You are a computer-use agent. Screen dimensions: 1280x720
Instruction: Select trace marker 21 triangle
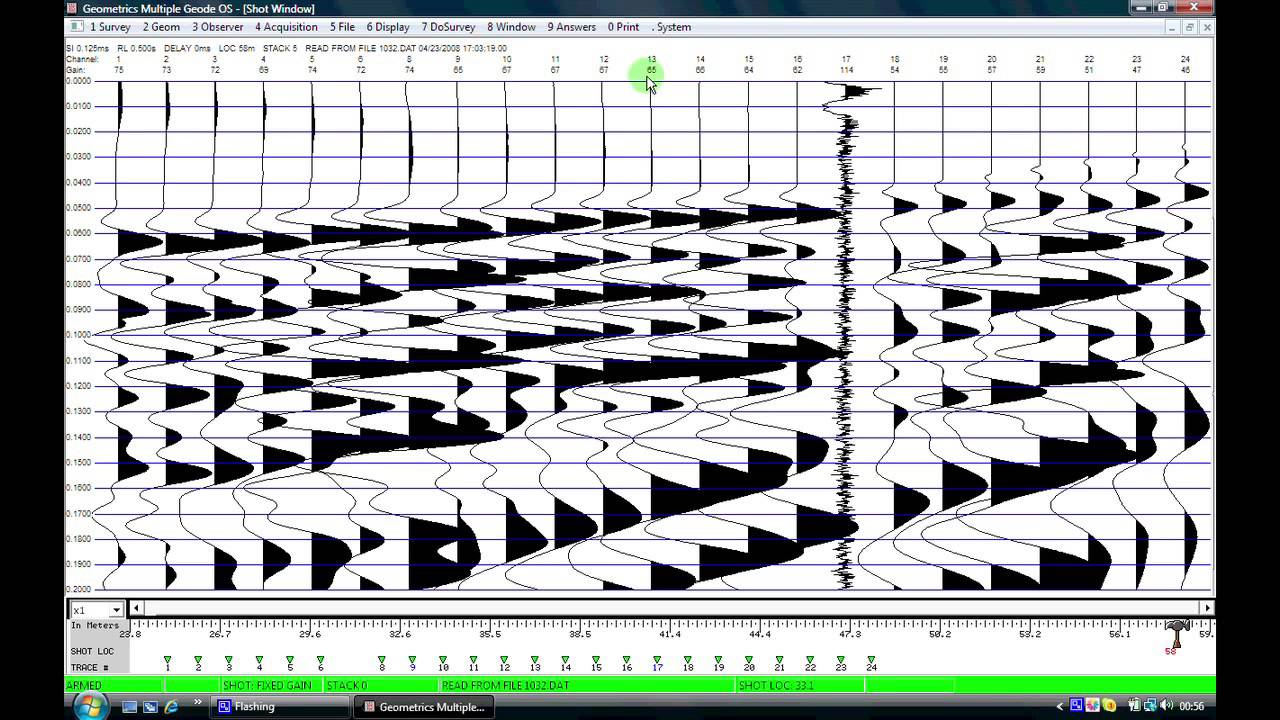pyautogui.click(x=779, y=659)
